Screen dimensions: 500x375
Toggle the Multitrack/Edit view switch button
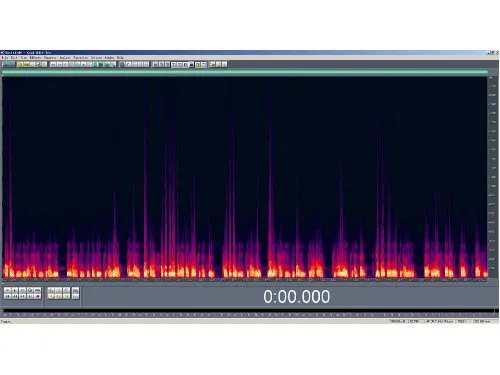[9, 64]
